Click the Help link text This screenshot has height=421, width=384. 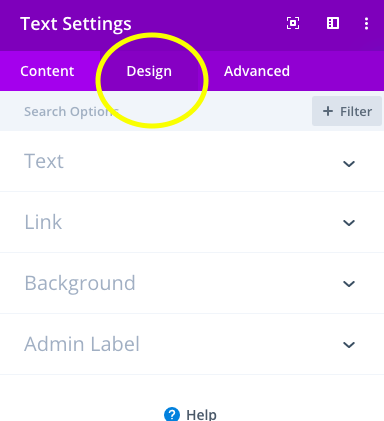(201, 415)
